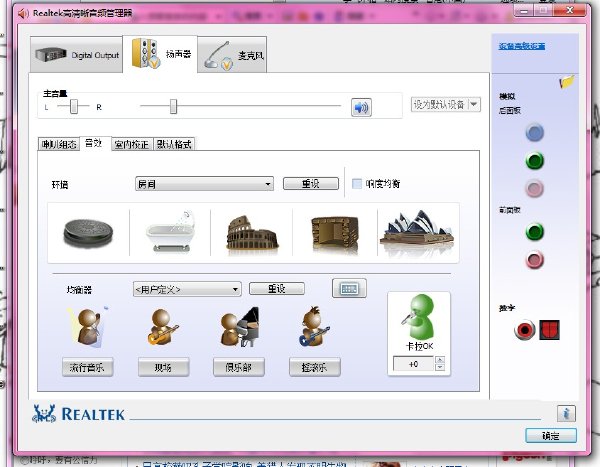Viewport: 600px width, 467px height.
Task: Click the L/R balance slider handle
Action: pos(74,106)
